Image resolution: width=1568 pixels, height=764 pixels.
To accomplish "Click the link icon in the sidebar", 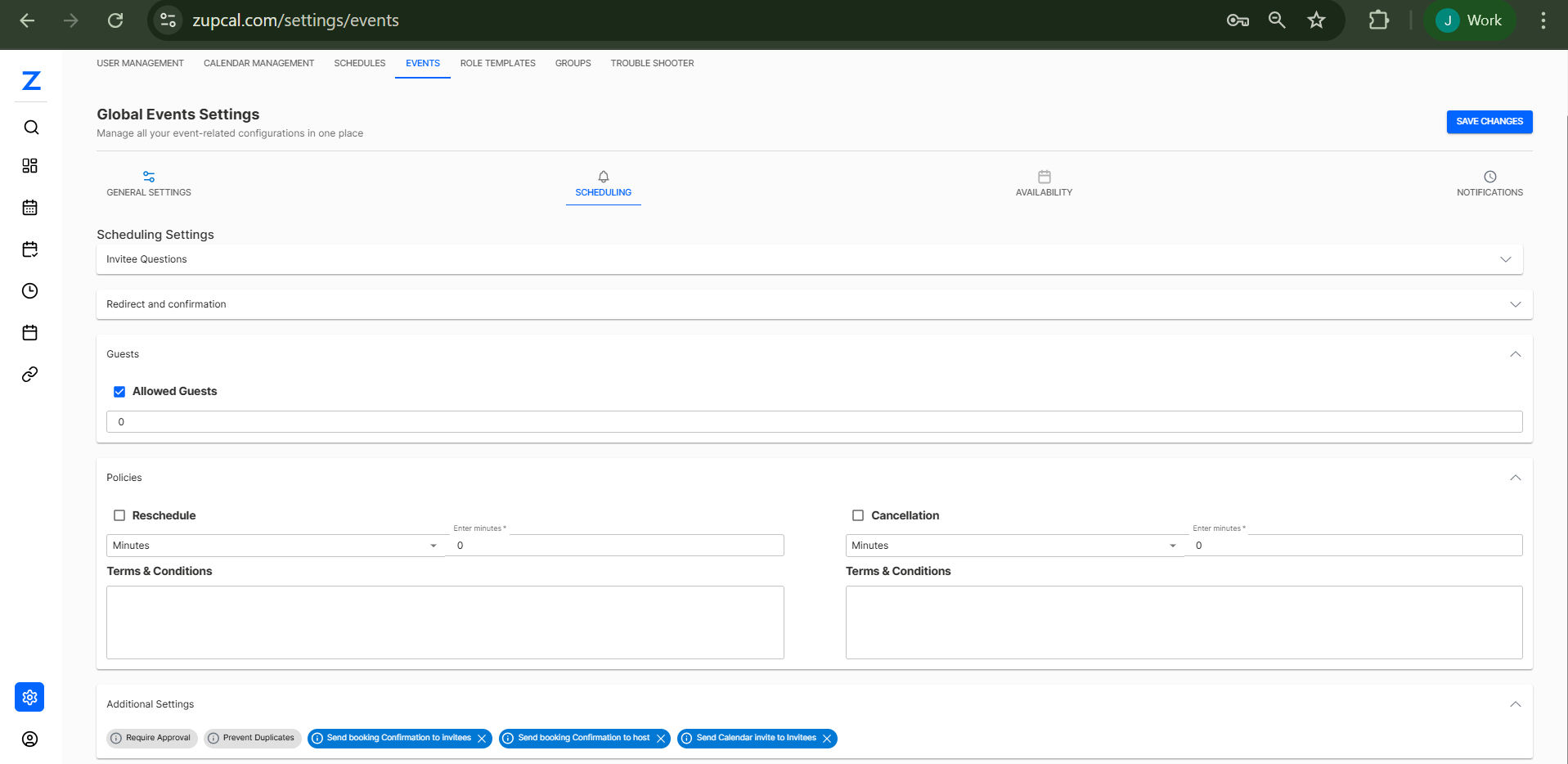I will [30, 374].
